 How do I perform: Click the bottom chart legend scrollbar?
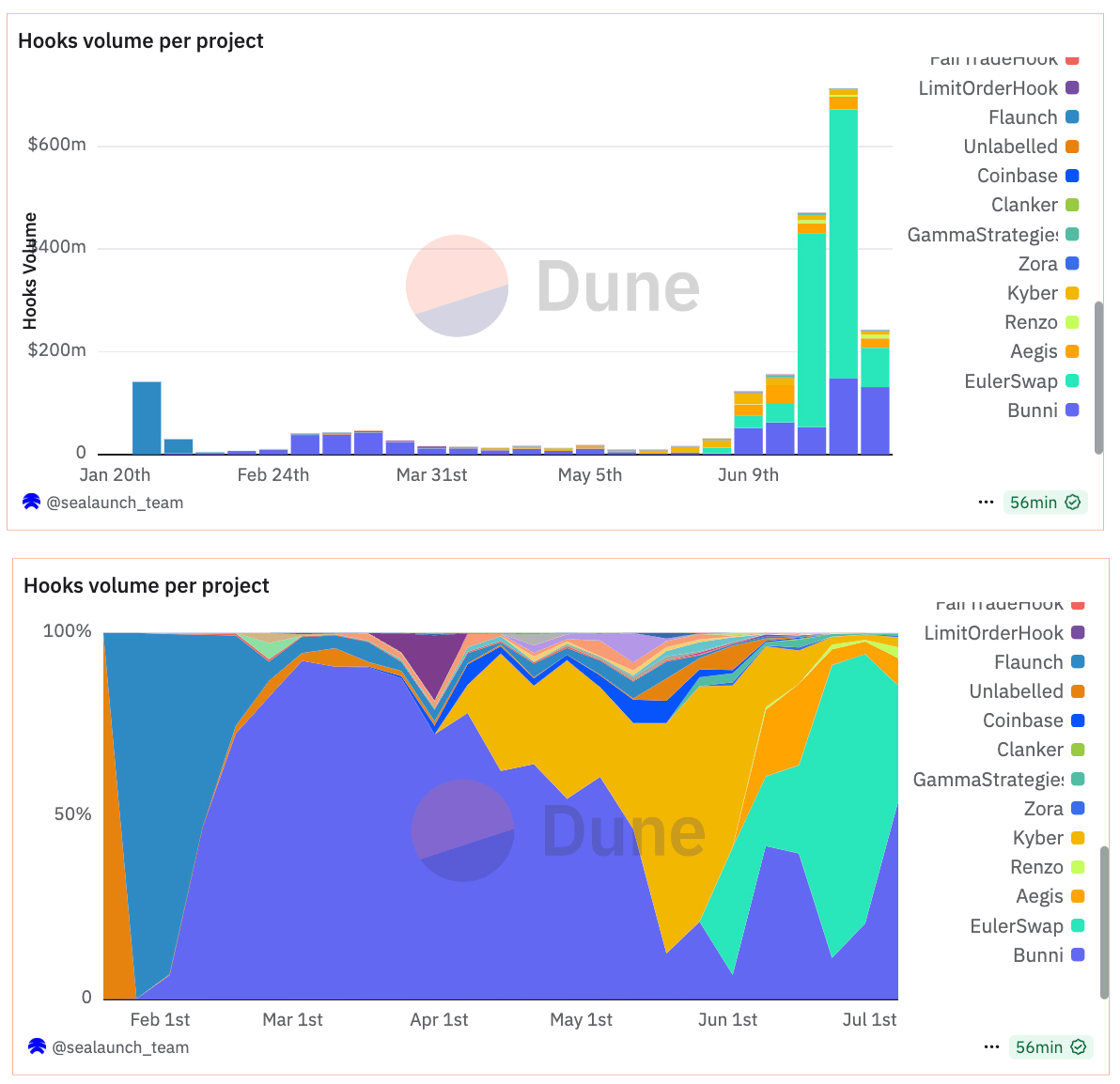pos(1104,921)
